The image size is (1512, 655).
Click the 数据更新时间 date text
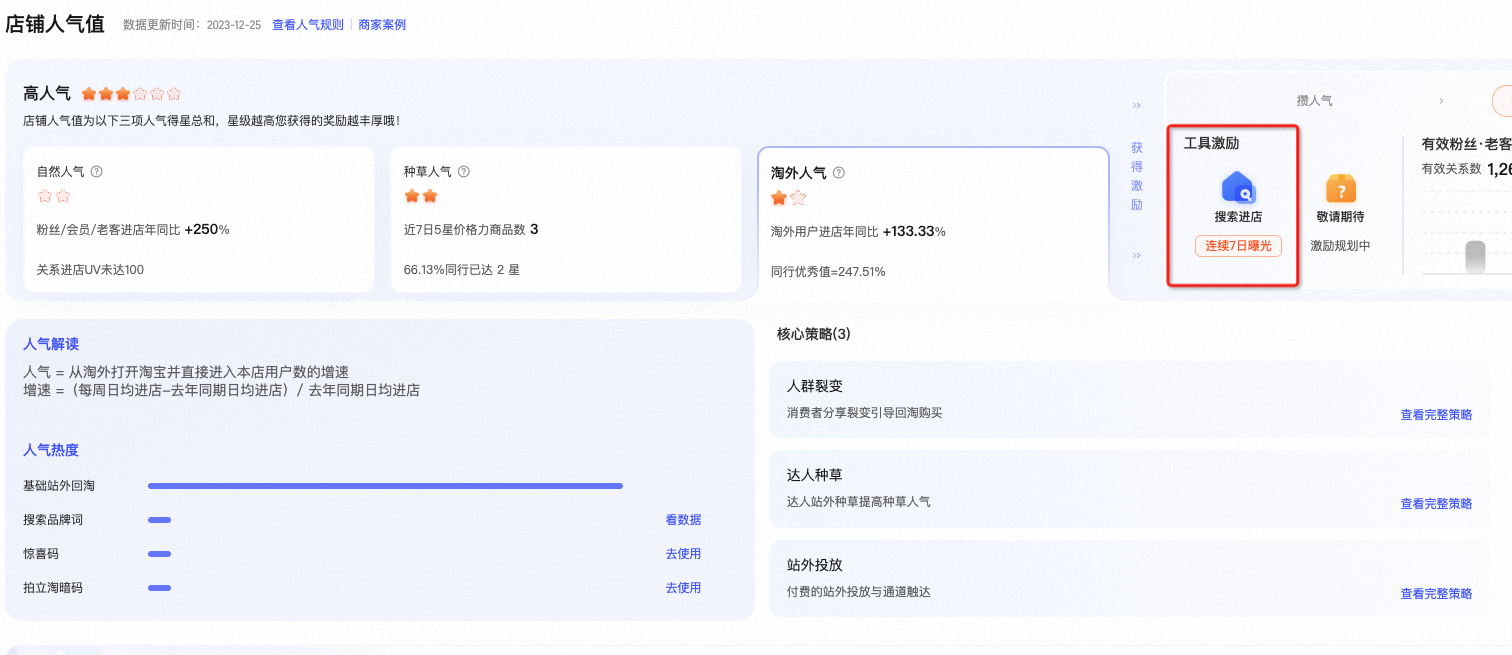191,25
